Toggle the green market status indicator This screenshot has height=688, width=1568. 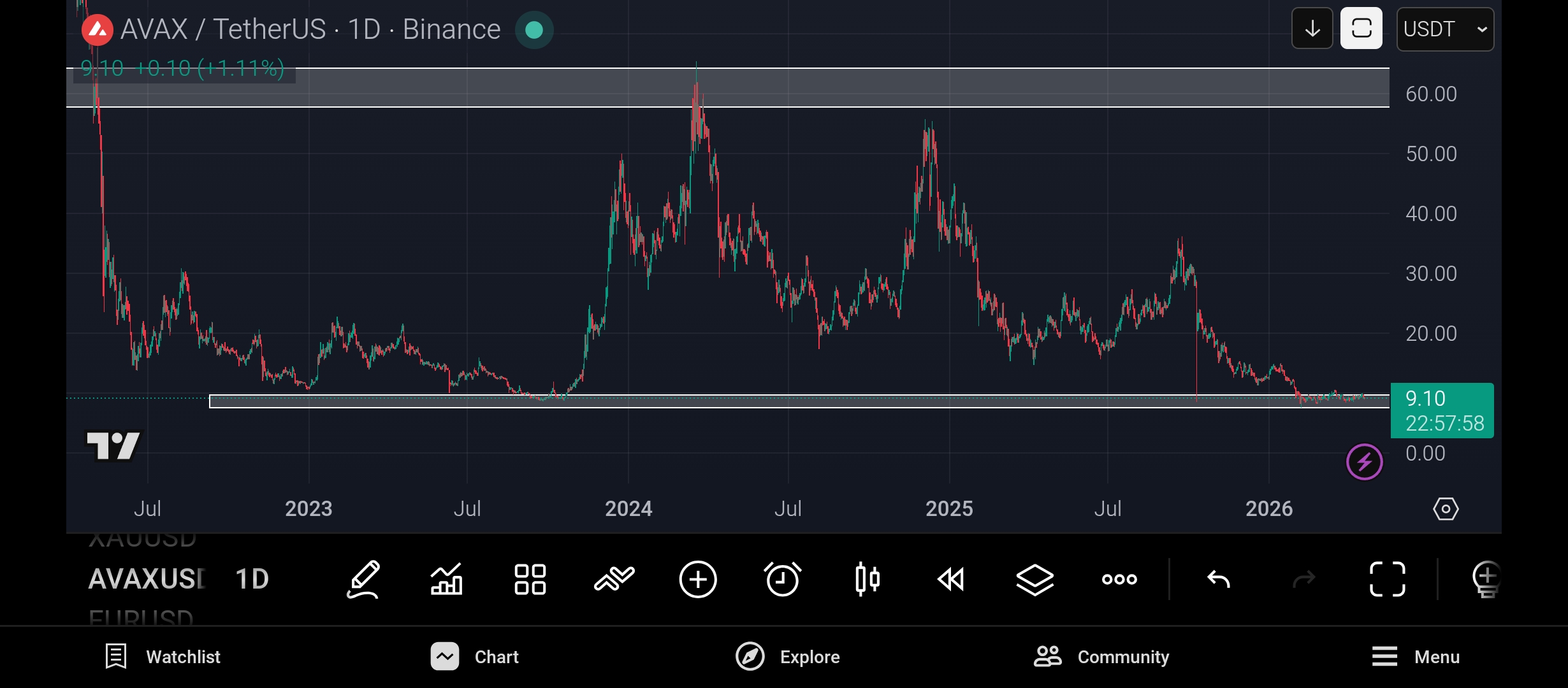click(534, 30)
